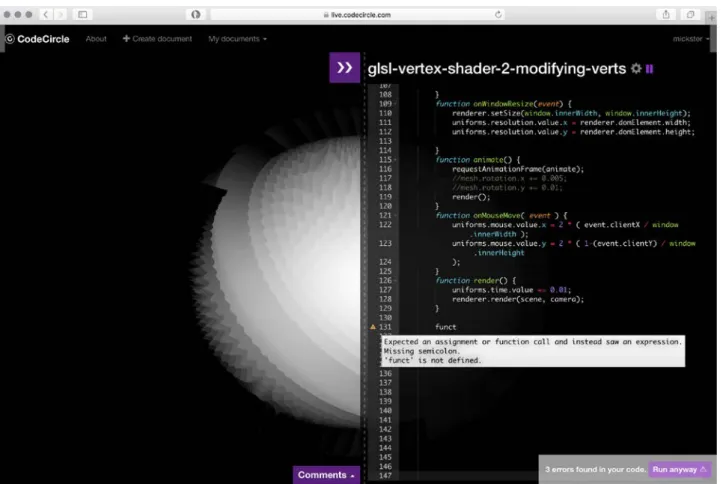Click 'renderer.render(scene, camera);' line
The width and height of the screenshot is (723, 484).
[x=518, y=299]
